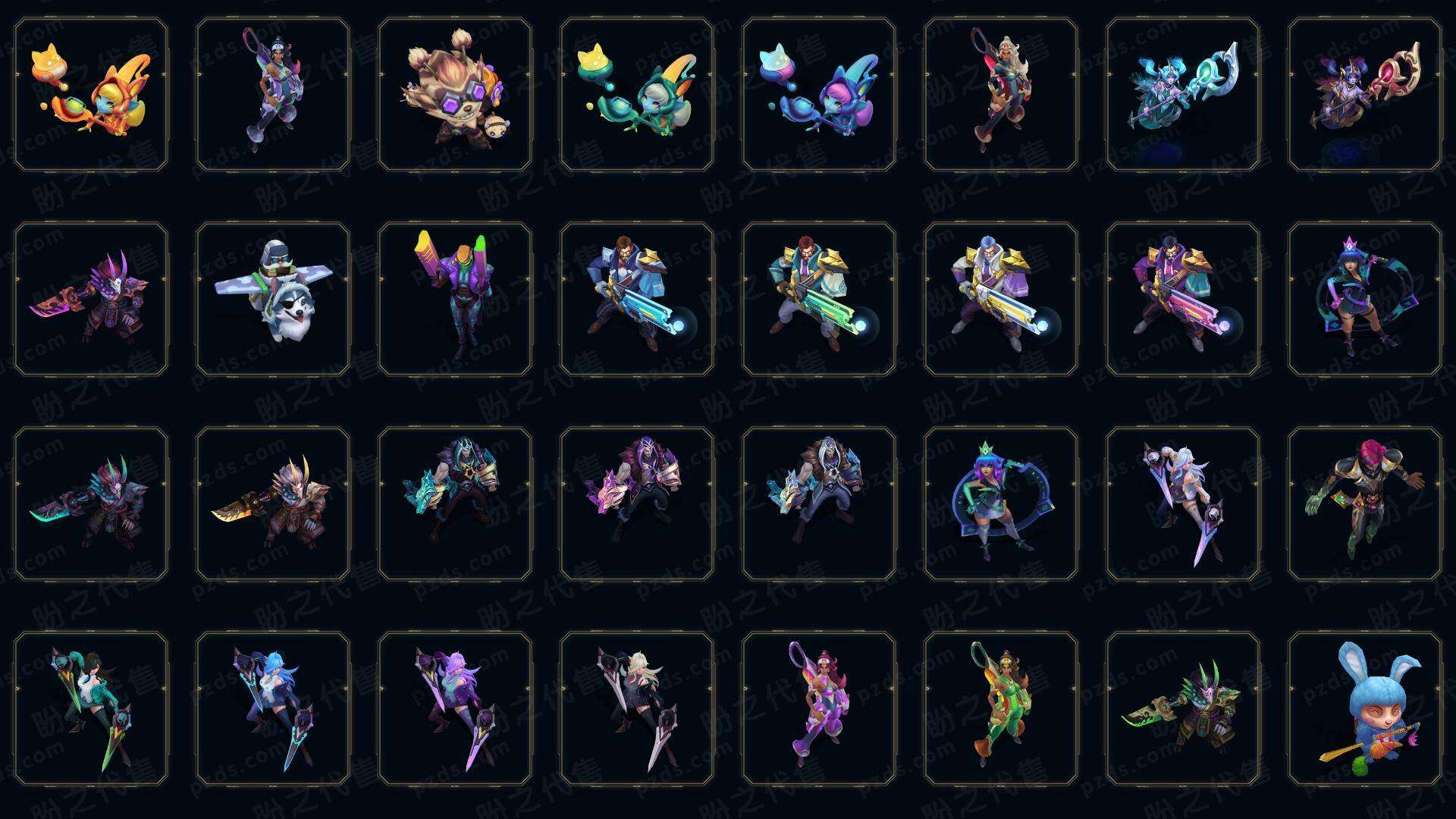The height and width of the screenshot is (819, 1456).
Task: Choose the teal-haired mermaid staff skin
Action: (1183, 94)
